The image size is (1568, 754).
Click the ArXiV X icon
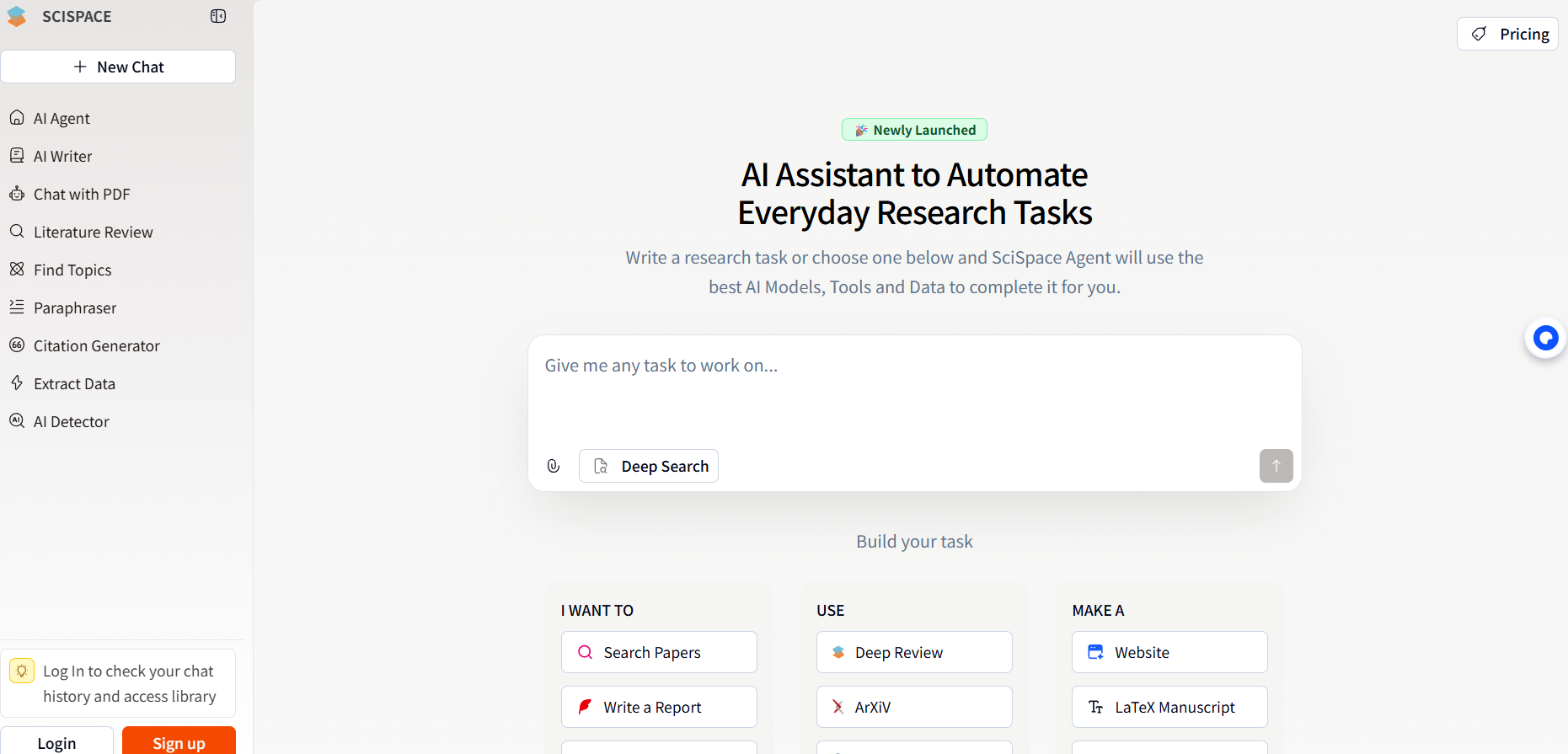pyautogui.click(x=838, y=707)
